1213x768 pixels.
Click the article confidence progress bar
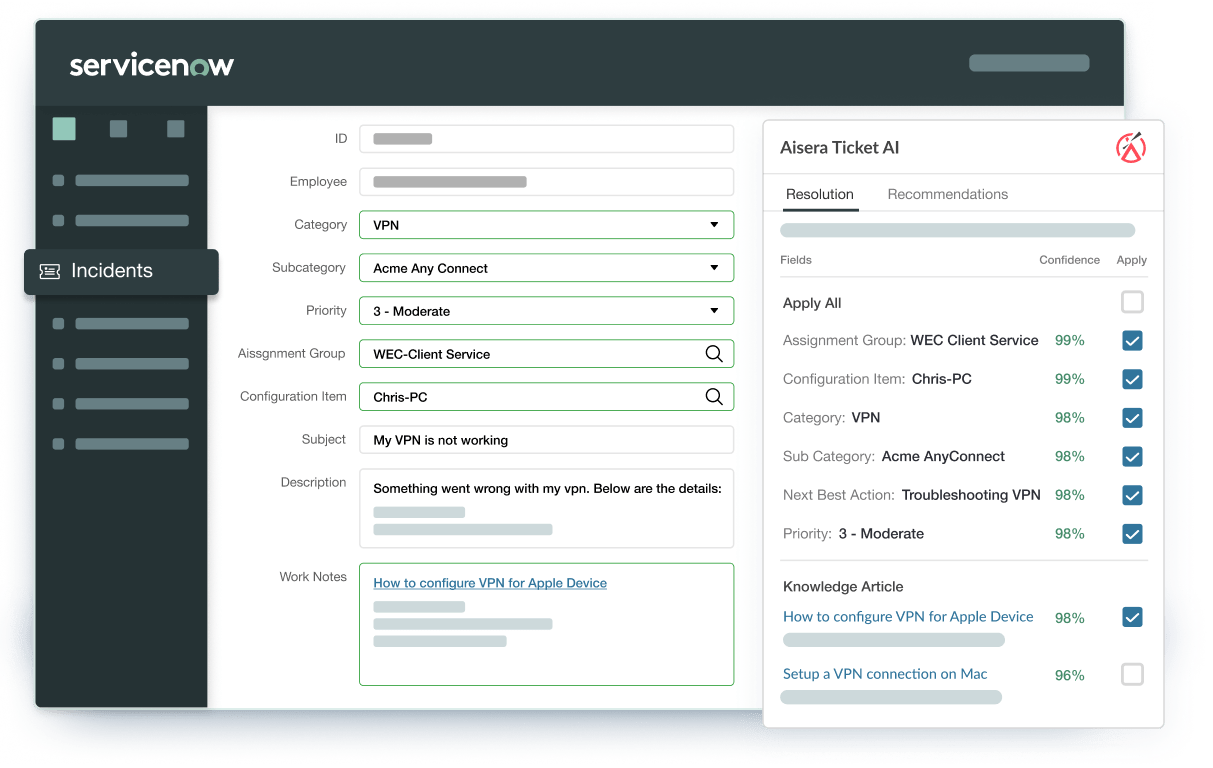(x=893, y=639)
